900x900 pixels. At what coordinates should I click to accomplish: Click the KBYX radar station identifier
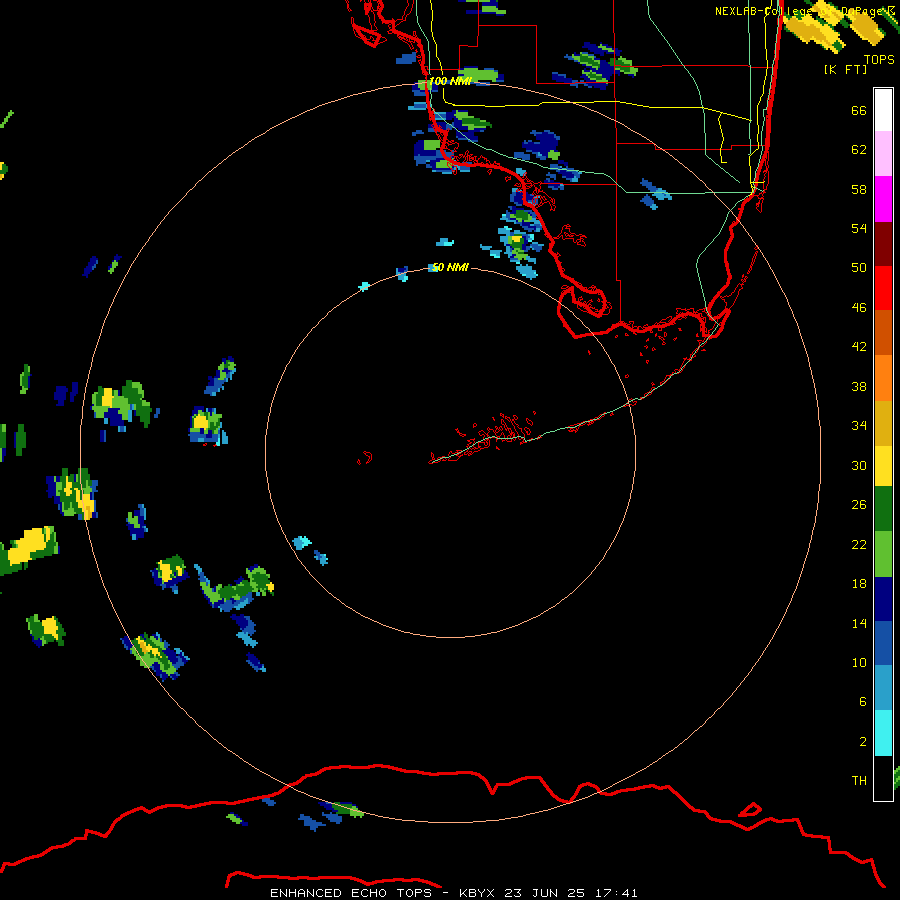476,893
